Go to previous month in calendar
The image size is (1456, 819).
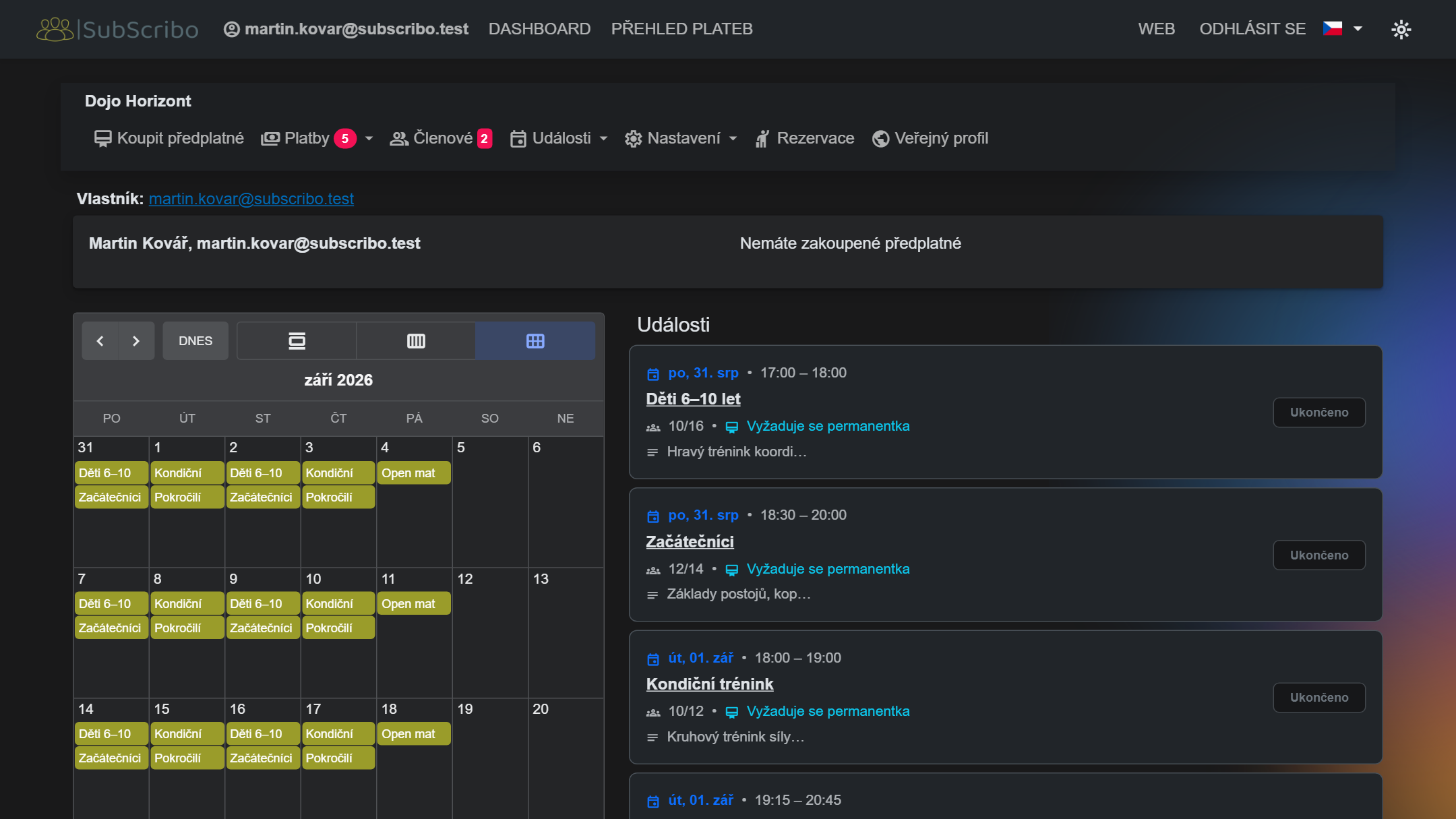point(100,341)
